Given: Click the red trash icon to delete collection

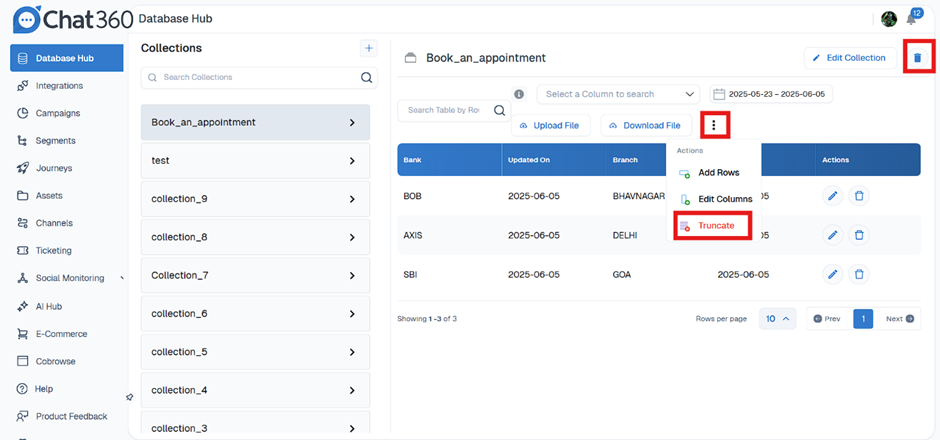Looking at the screenshot, I should 917,58.
